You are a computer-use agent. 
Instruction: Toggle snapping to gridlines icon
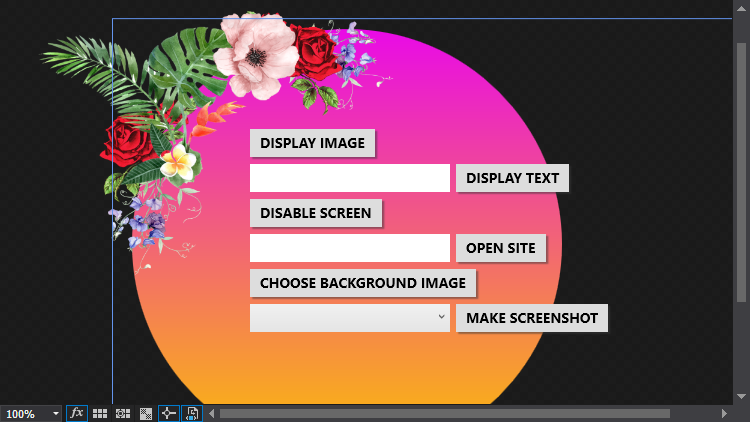pyautogui.click(x=123, y=413)
